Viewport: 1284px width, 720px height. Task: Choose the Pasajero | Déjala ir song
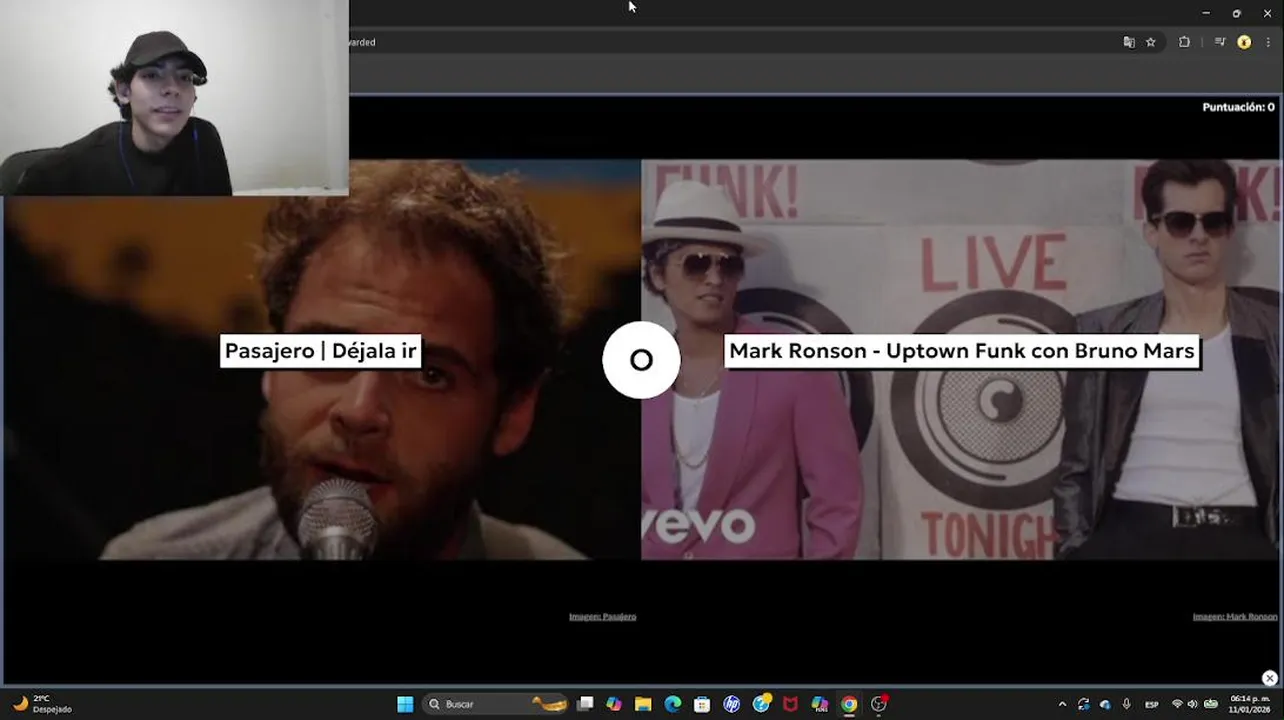point(320,351)
